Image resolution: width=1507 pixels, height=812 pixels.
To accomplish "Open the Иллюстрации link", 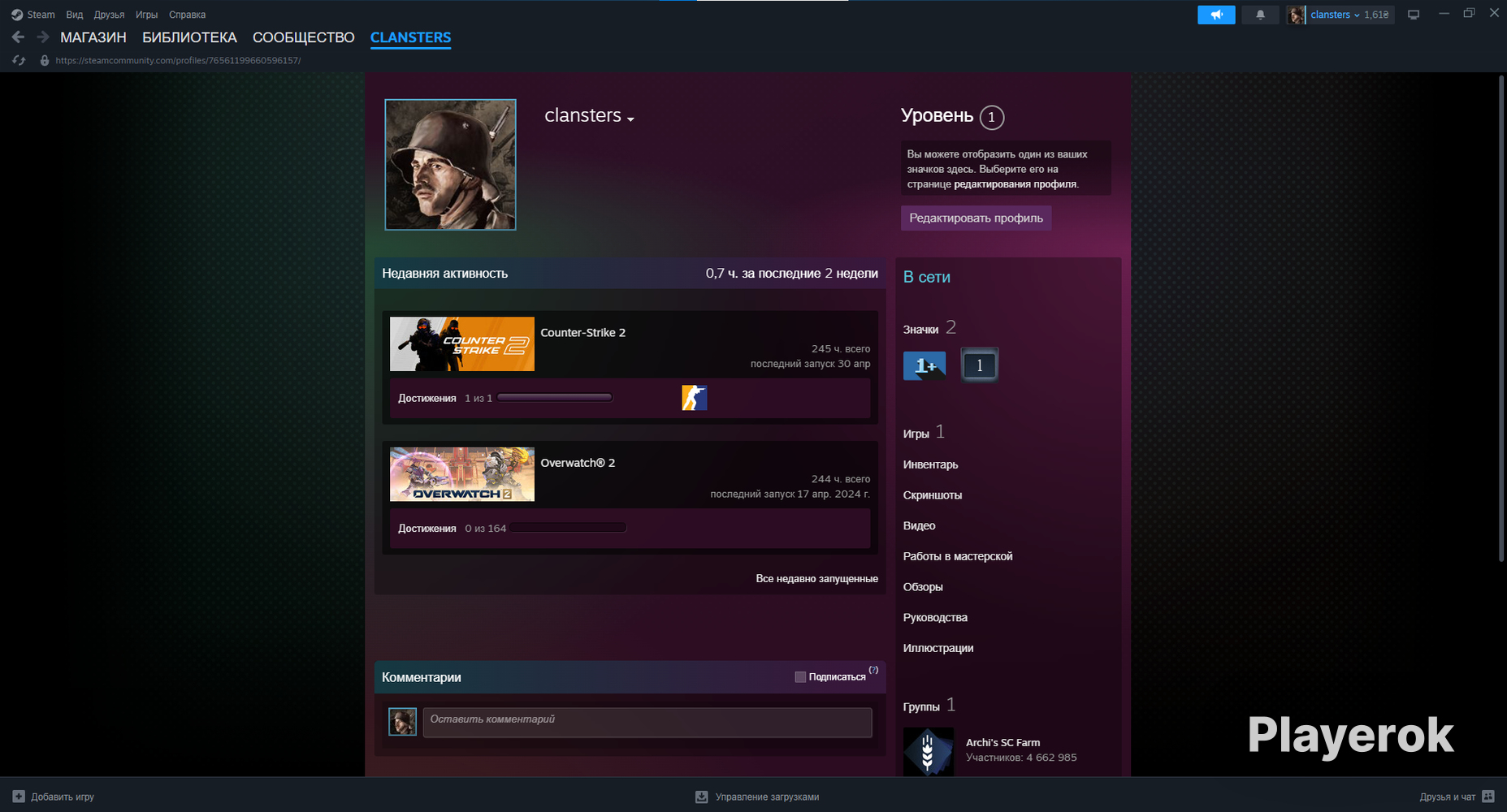I will [938, 648].
